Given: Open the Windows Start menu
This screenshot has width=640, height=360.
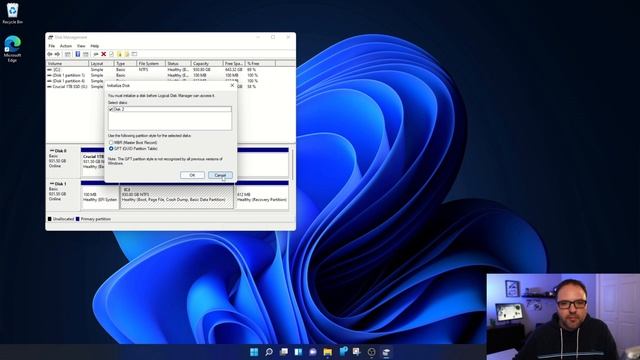Looking at the screenshot, I should (x=254, y=352).
